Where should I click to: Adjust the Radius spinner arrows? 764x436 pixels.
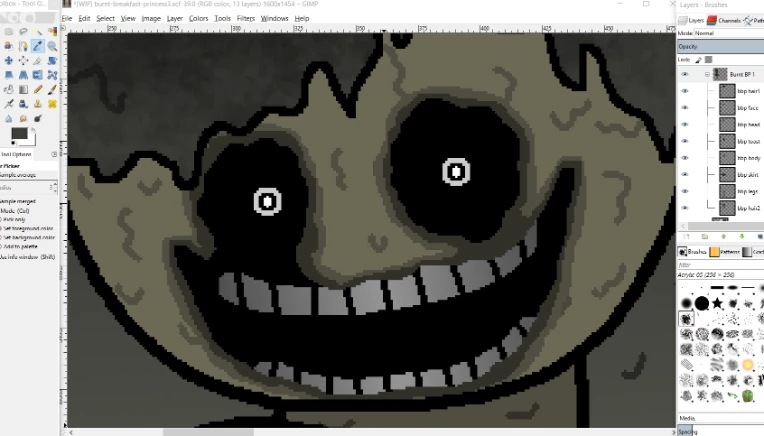click(54, 188)
